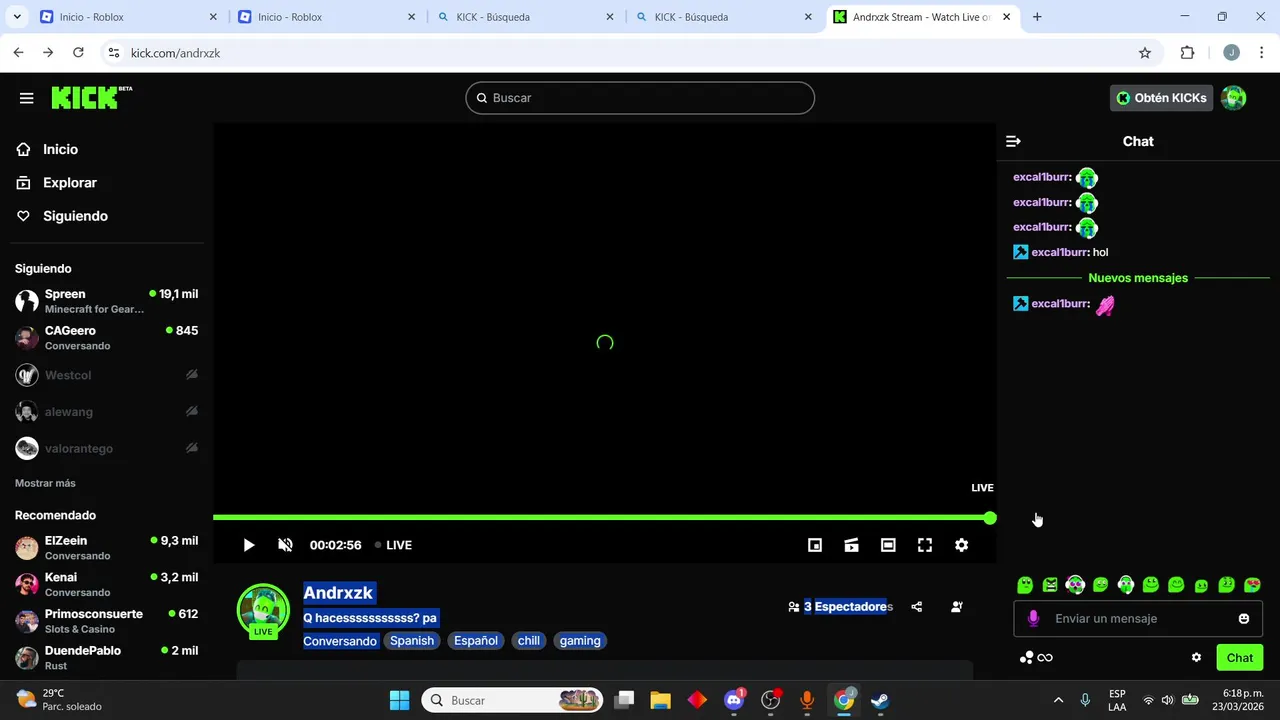Open ElZeein's recommended channel
The image size is (1280, 720).
coord(107,548)
